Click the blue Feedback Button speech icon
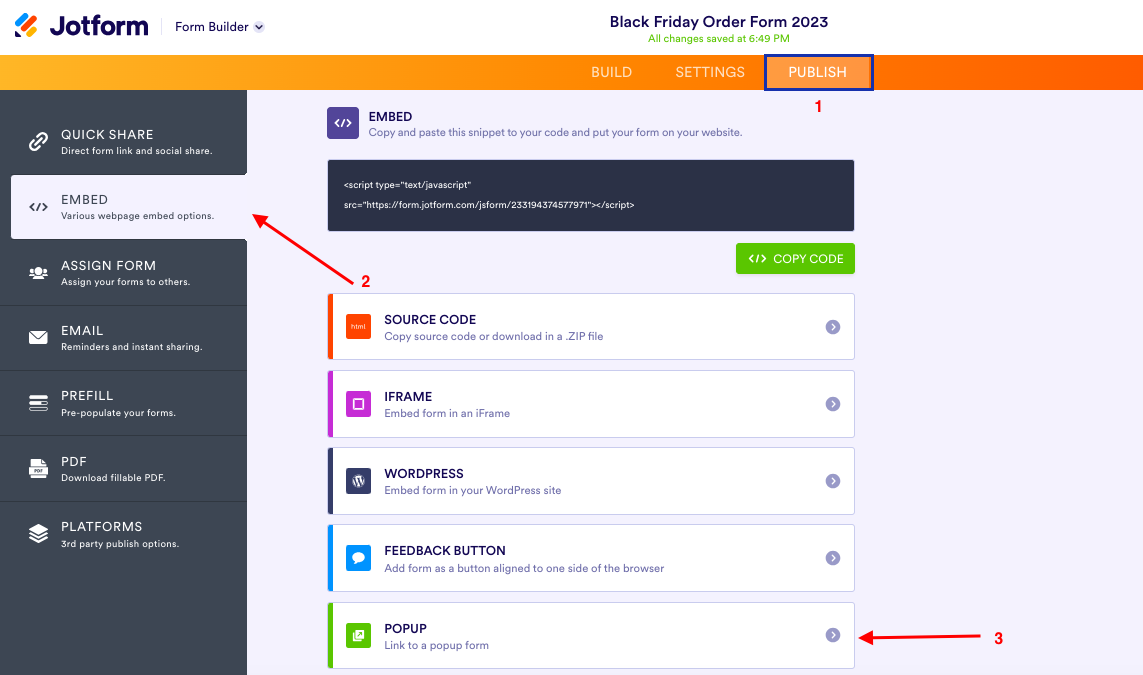1143x675 pixels. 358,558
